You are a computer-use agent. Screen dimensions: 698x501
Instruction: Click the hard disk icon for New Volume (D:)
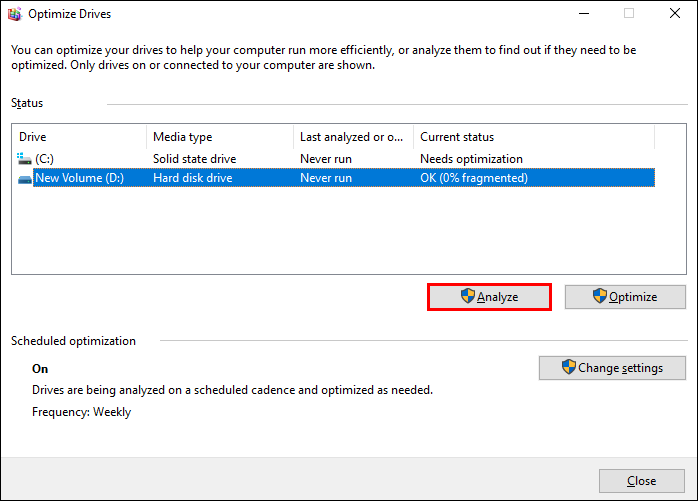24,179
